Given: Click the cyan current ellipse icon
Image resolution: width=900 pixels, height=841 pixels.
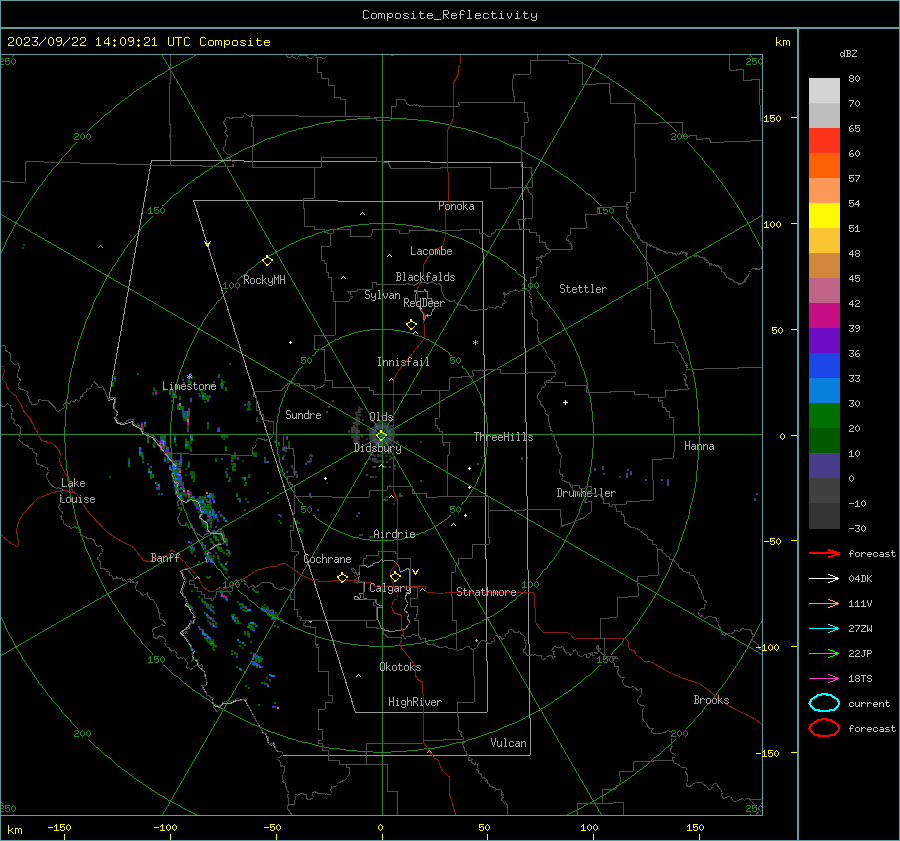Looking at the screenshot, I should 824,703.
